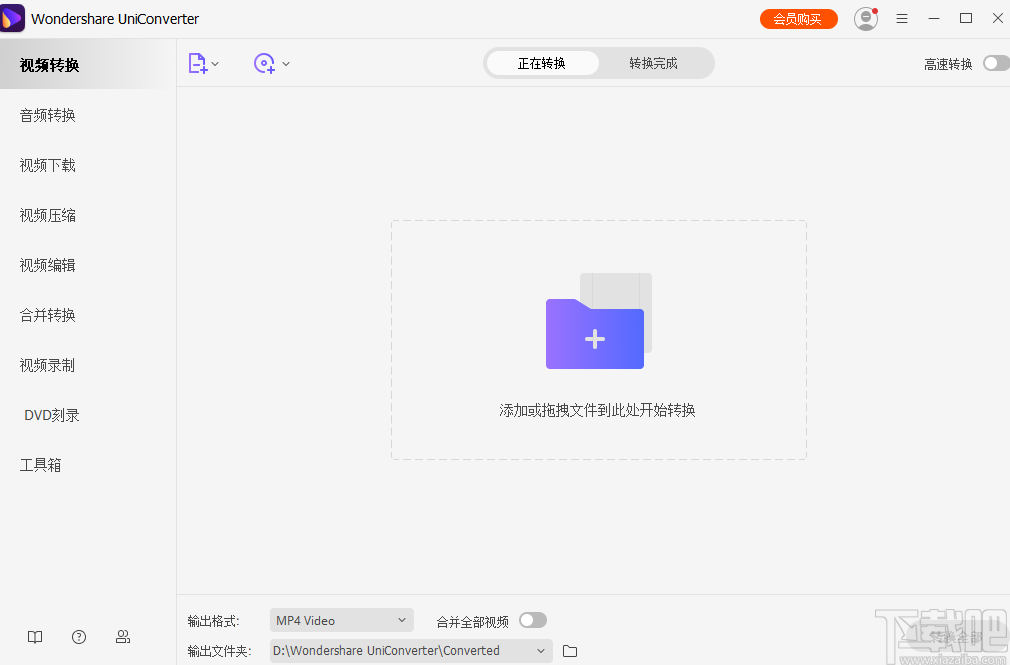
Task: Enable 高速转换 high-speed conversion toggle
Action: pos(995,62)
